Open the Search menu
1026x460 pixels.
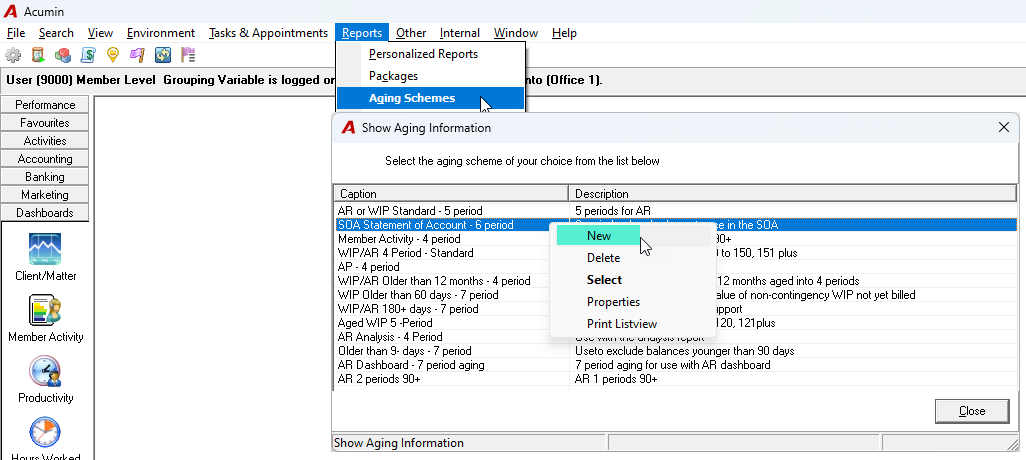click(x=56, y=33)
